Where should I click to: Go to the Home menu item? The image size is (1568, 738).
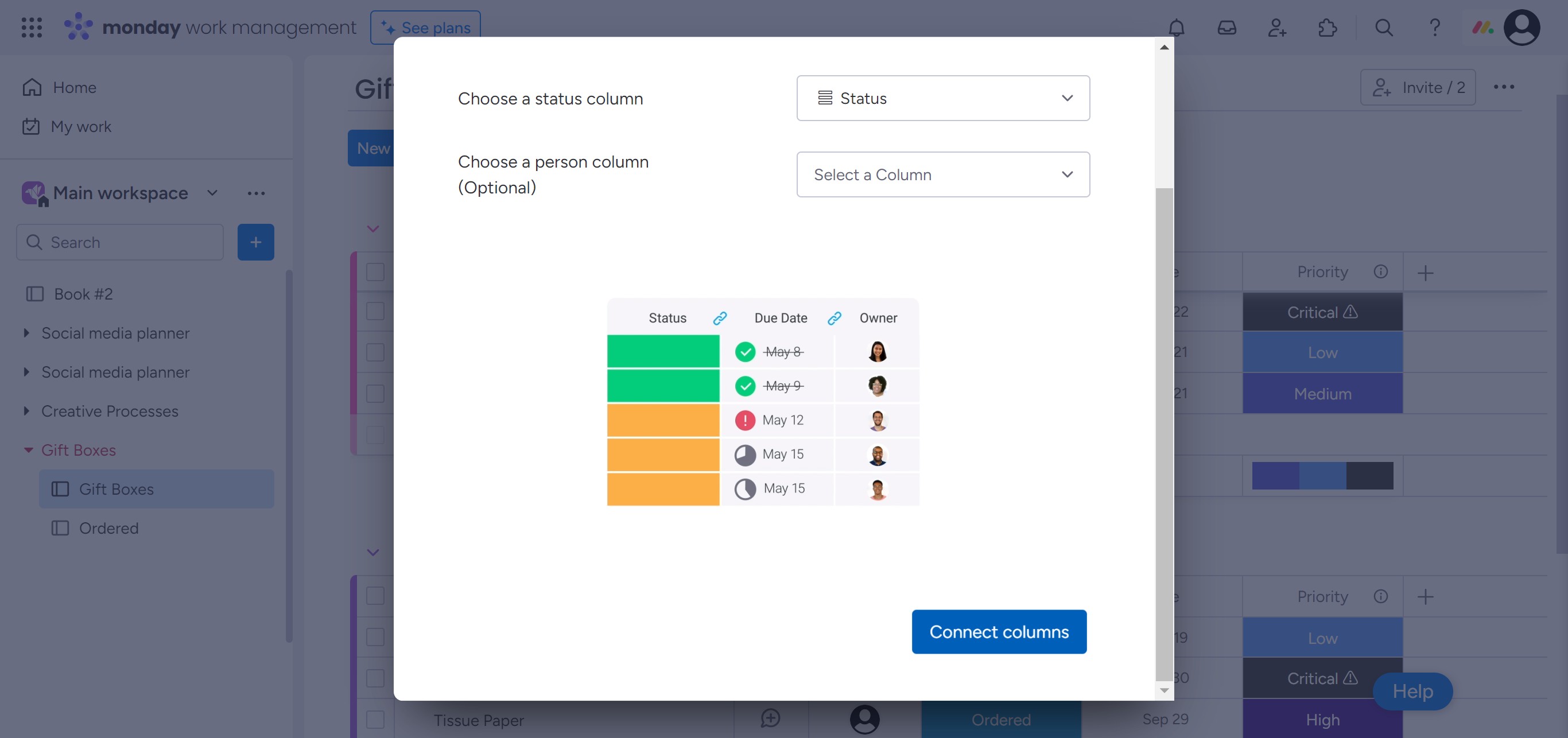pyautogui.click(x=74, y=88)
